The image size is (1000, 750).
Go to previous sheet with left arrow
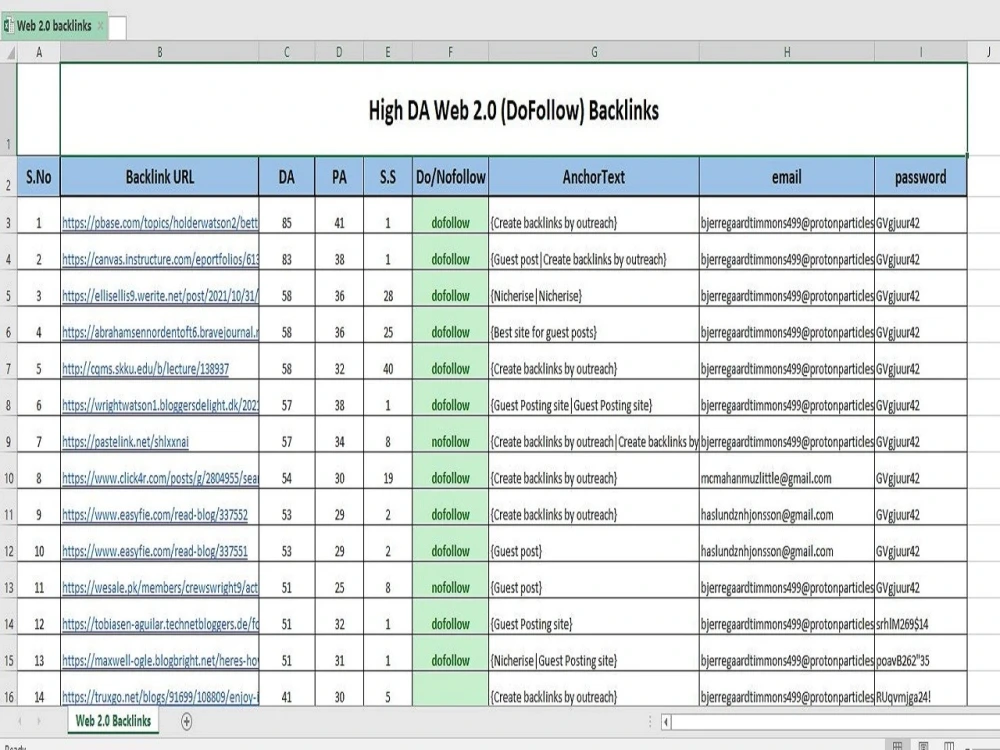[20, 721]
